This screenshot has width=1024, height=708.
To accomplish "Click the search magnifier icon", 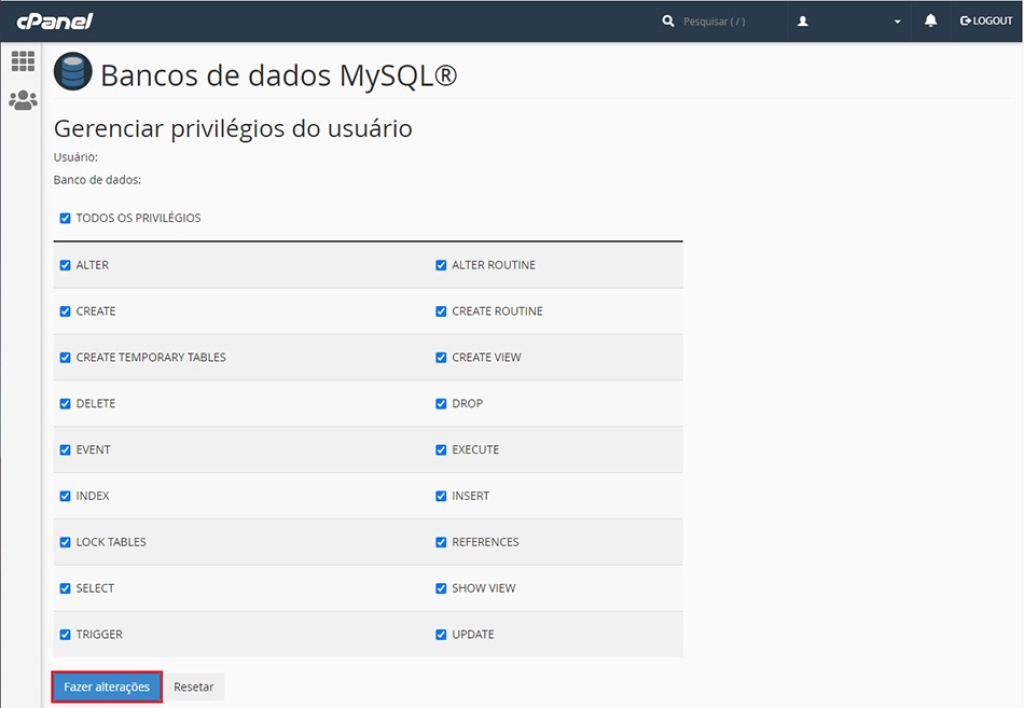I will (667, 21).
